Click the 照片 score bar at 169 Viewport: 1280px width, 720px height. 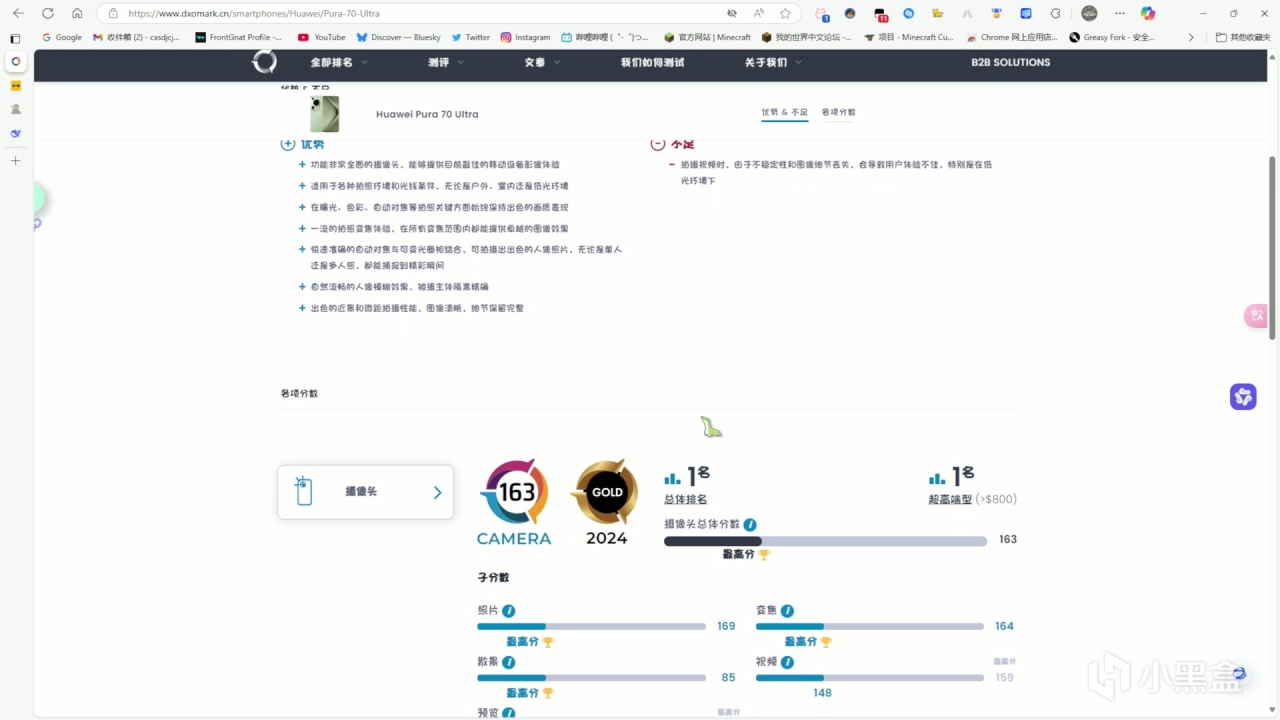click(591, 626)
